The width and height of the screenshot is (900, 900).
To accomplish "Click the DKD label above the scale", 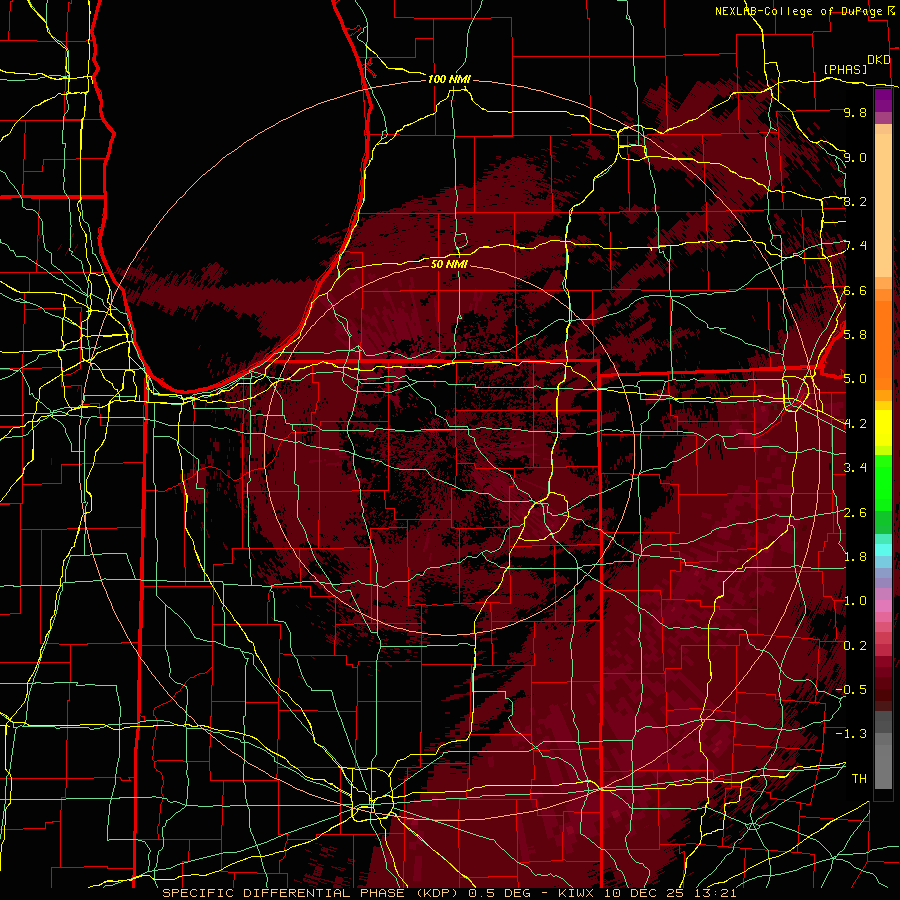I will coord(878,60).
